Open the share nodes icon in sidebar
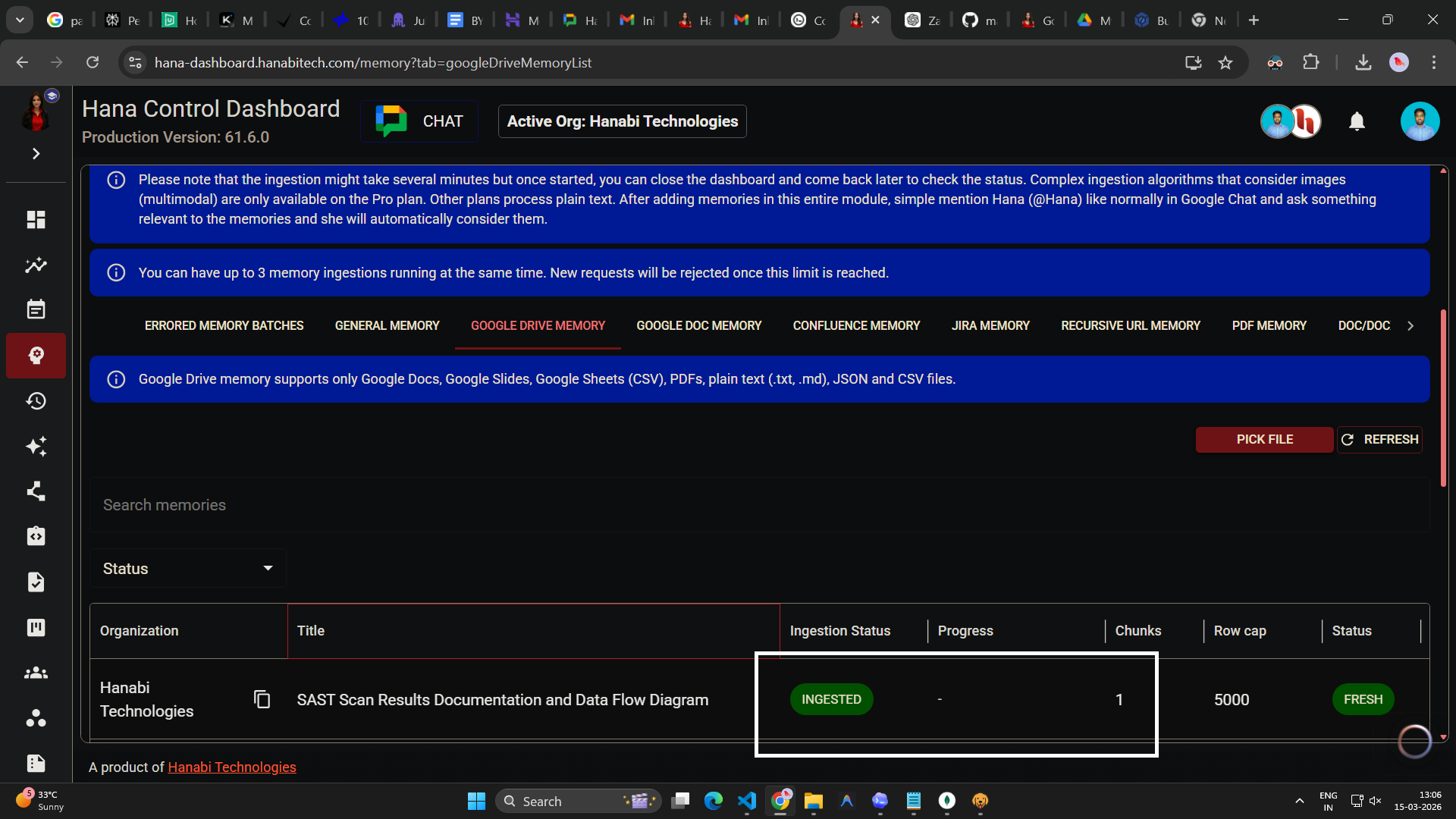1456x819 pixels. pyautogui.click(x=36, y=491)
